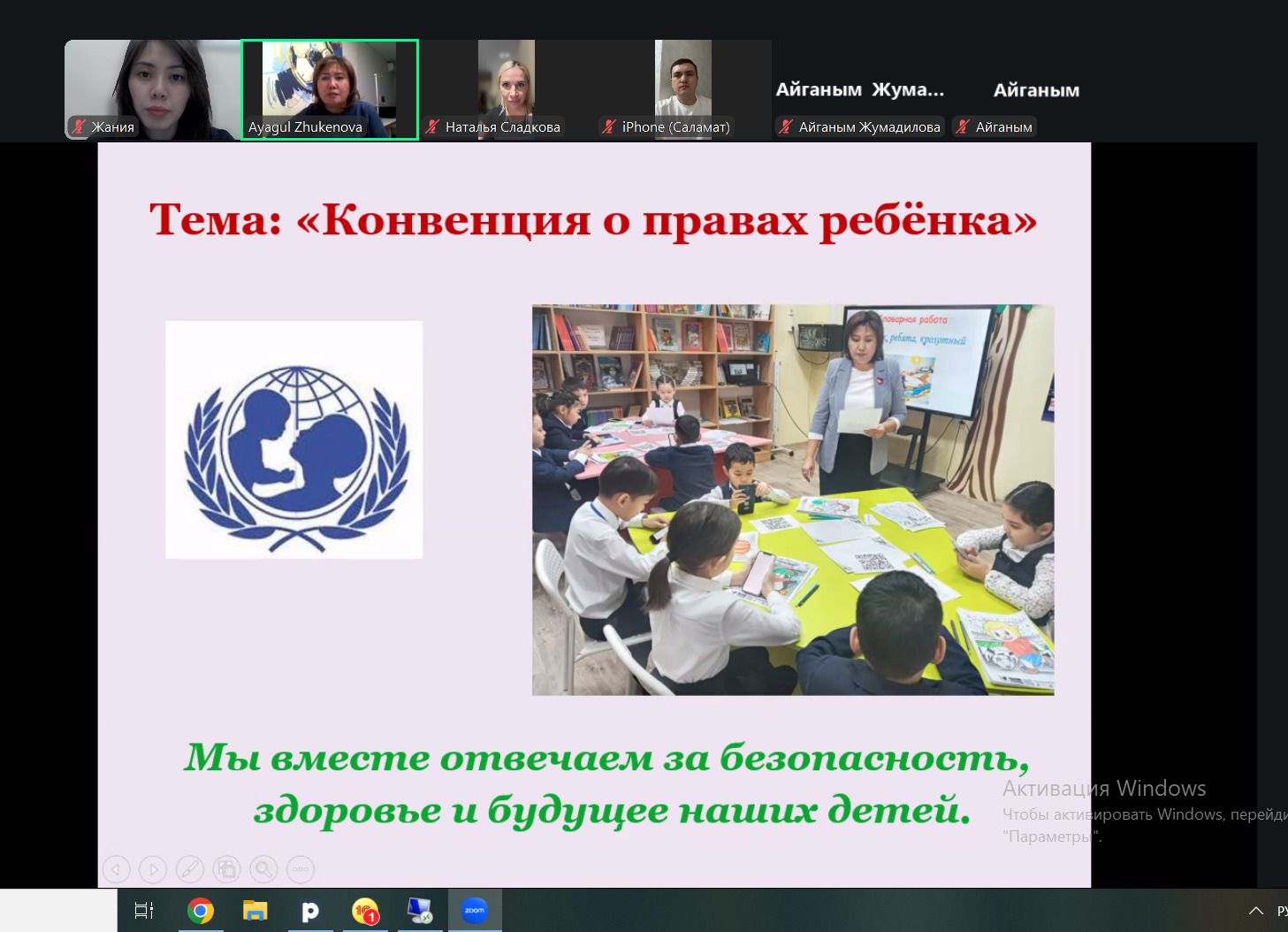The image size is (1288, 932).
Task: Open Task View on the taskbar
Action: [144, 911]
